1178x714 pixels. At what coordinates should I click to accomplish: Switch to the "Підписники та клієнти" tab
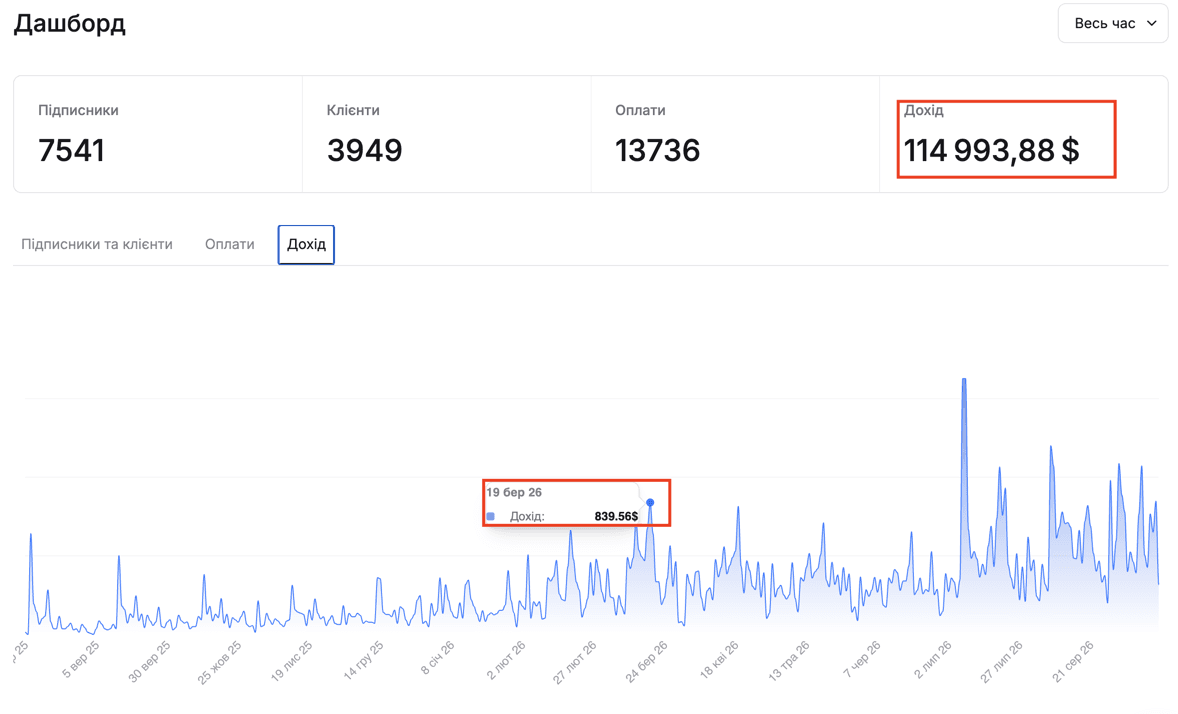point(97,244)
